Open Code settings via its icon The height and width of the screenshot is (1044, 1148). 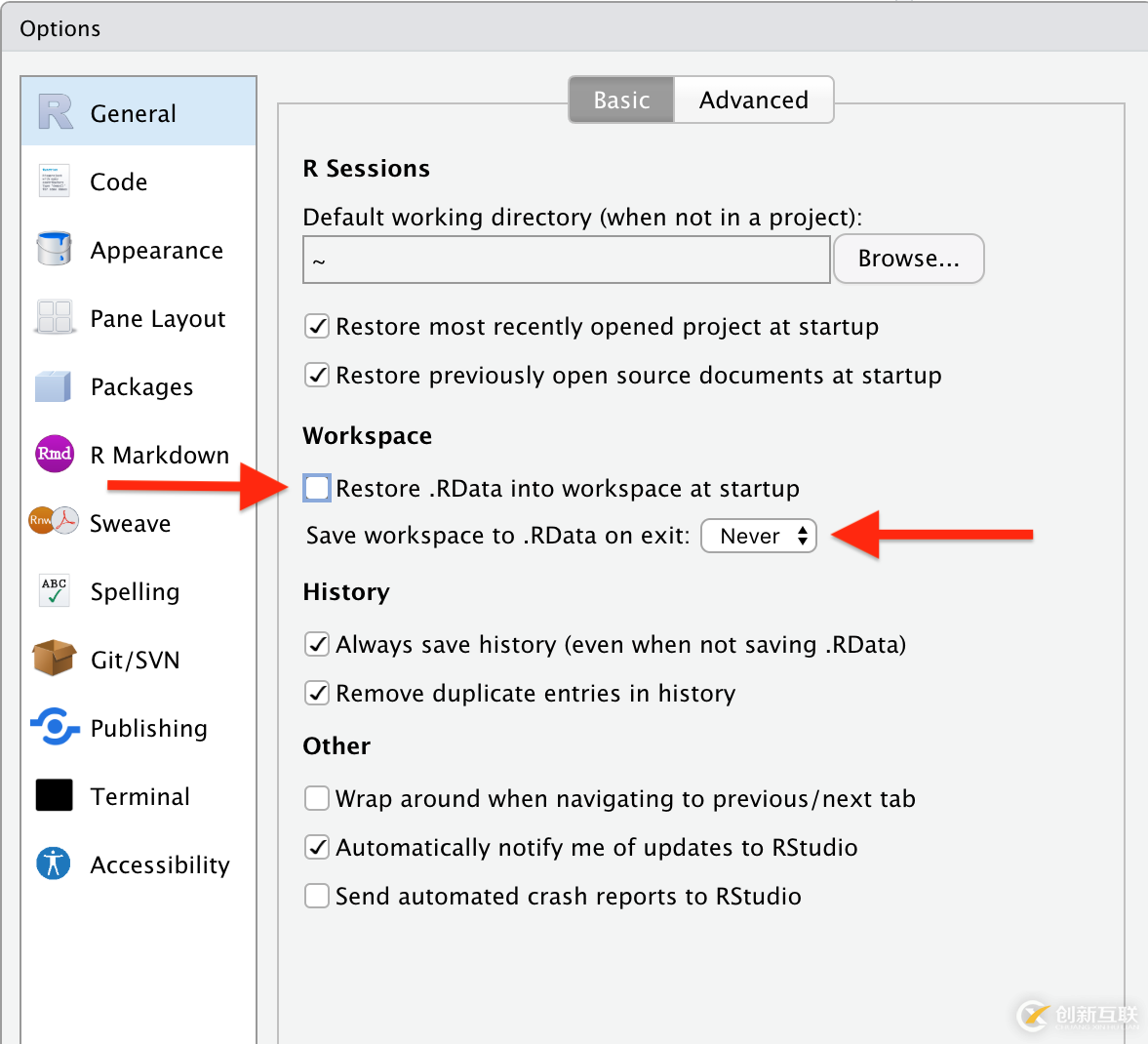point(55,181)
